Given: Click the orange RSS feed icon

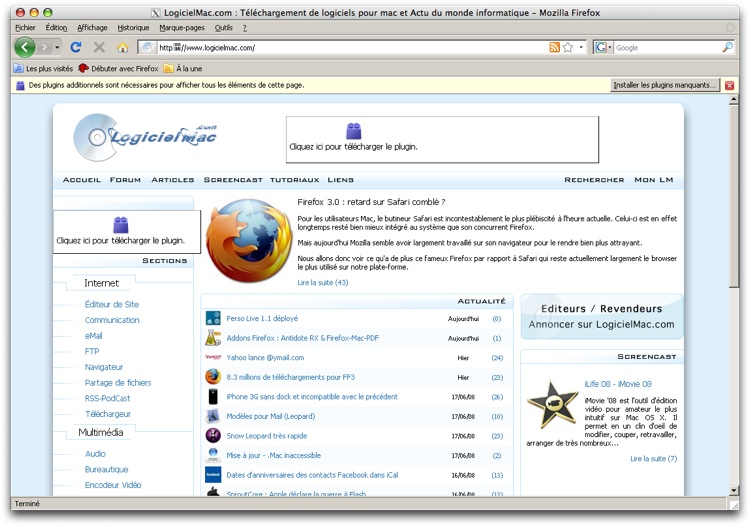Looking at the screenshot, I should [x=554, y=47].
